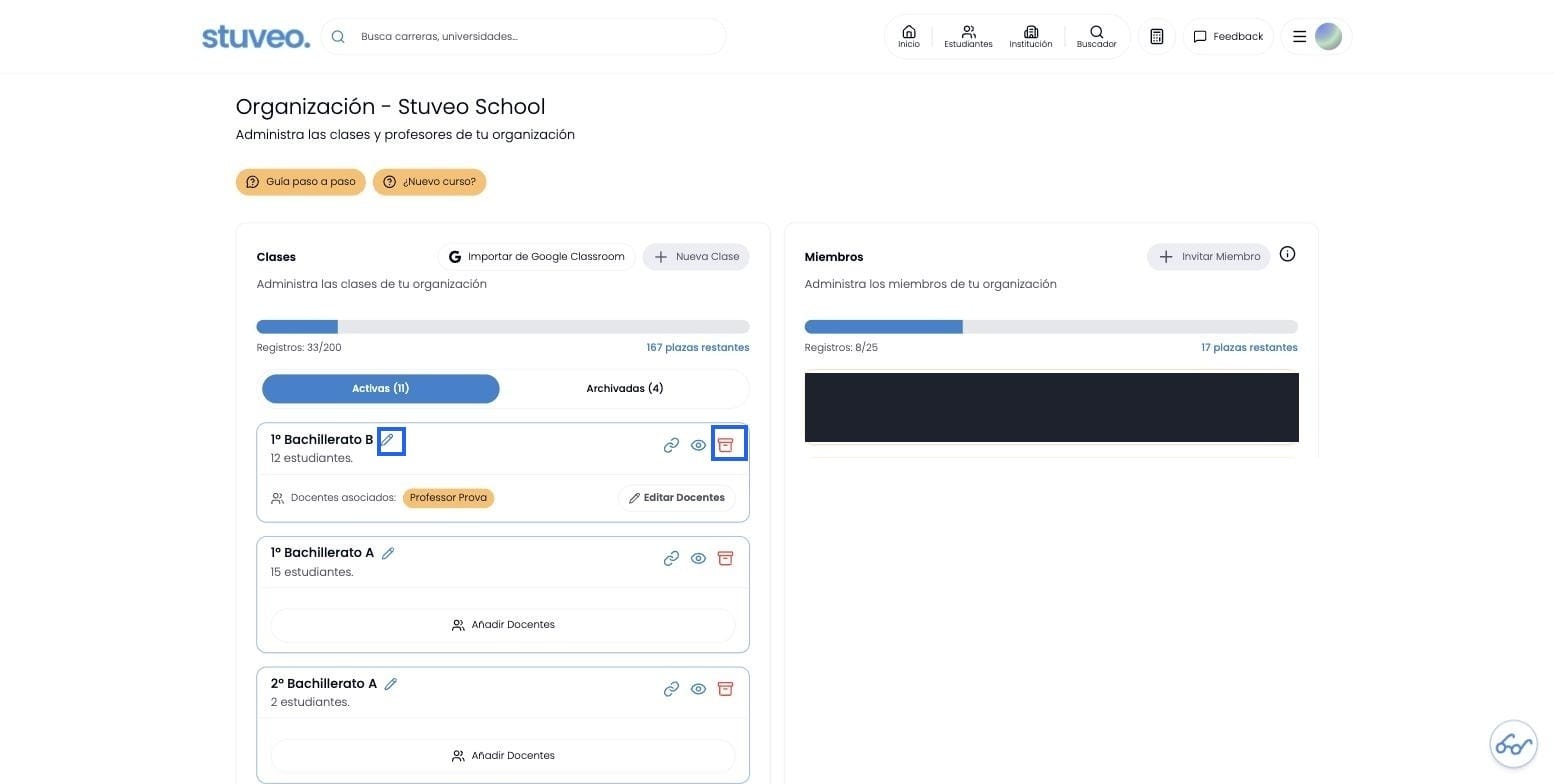
Task: Click Invitar Miembro button
Action: [x=1208, y=257]
